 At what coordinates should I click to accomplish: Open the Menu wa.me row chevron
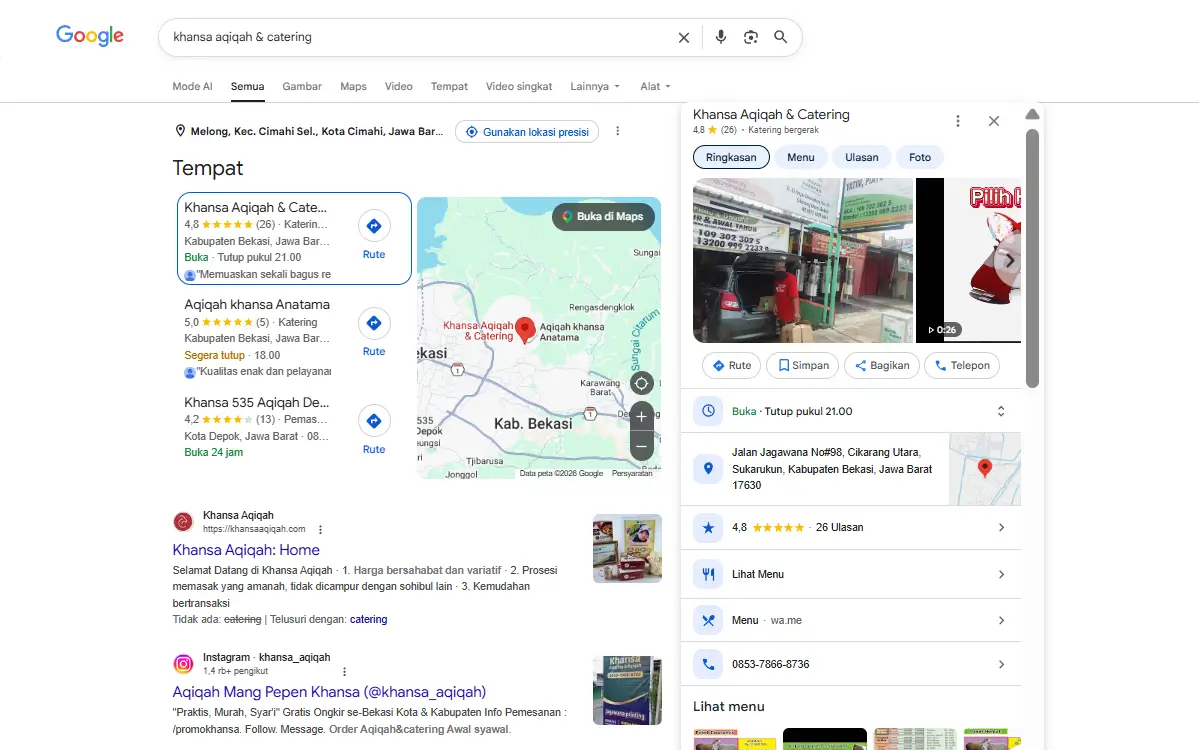[x=1001, y=621]
